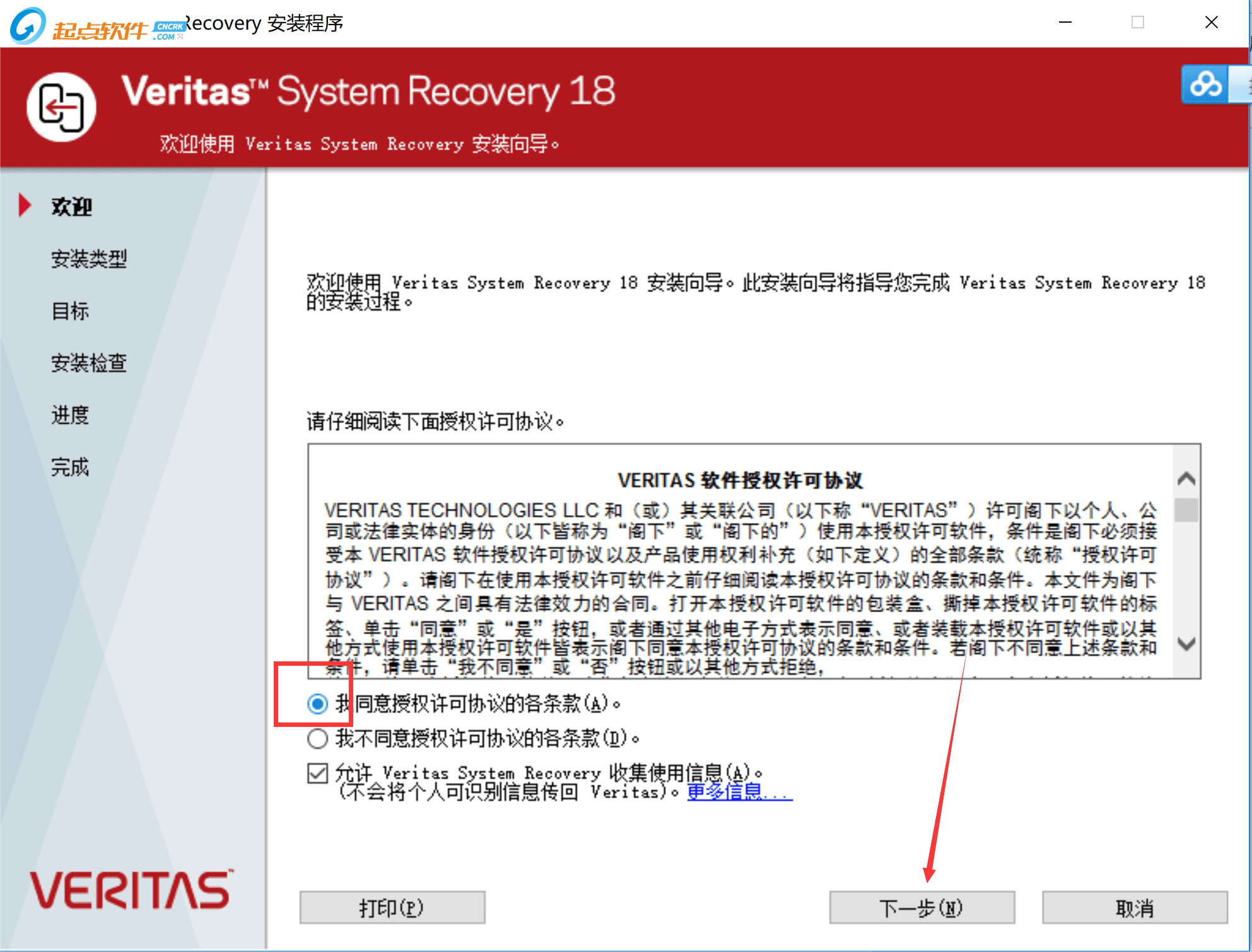Image resolution: width=1252 pixels, height=952 pixels.
Task: Click the 取消 button
Action: (x=1134, y=908)
